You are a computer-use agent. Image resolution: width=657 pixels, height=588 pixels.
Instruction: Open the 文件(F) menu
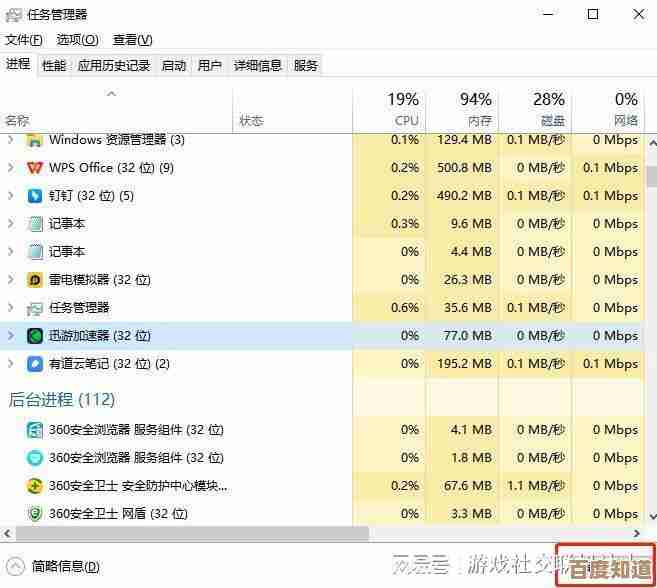pos(24,40)
